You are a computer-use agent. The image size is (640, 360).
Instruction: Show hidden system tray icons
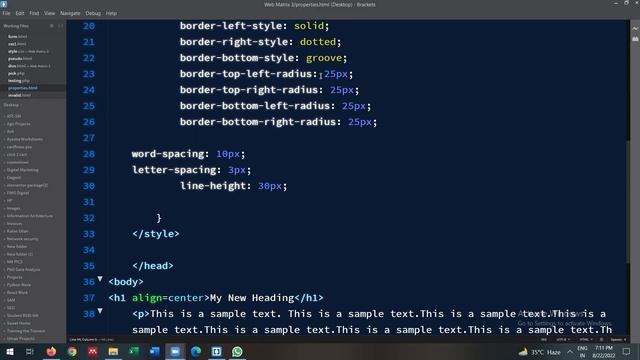pos(570,351)
